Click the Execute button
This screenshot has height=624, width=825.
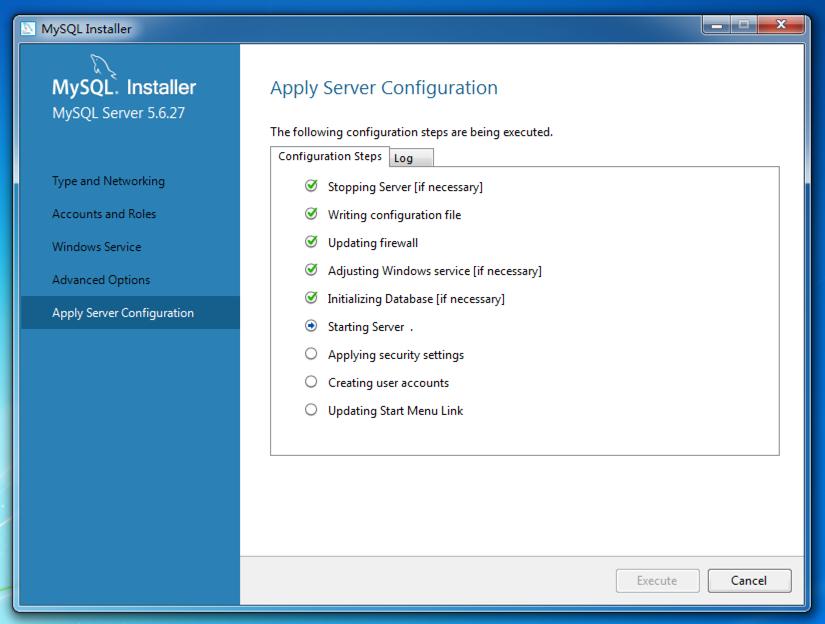[657, 581]
